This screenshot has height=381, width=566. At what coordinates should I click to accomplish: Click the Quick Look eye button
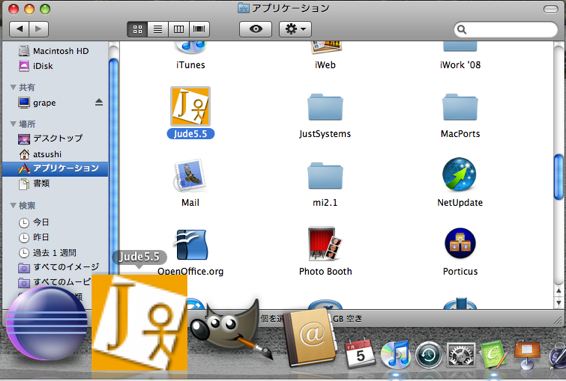pos(256,29)
